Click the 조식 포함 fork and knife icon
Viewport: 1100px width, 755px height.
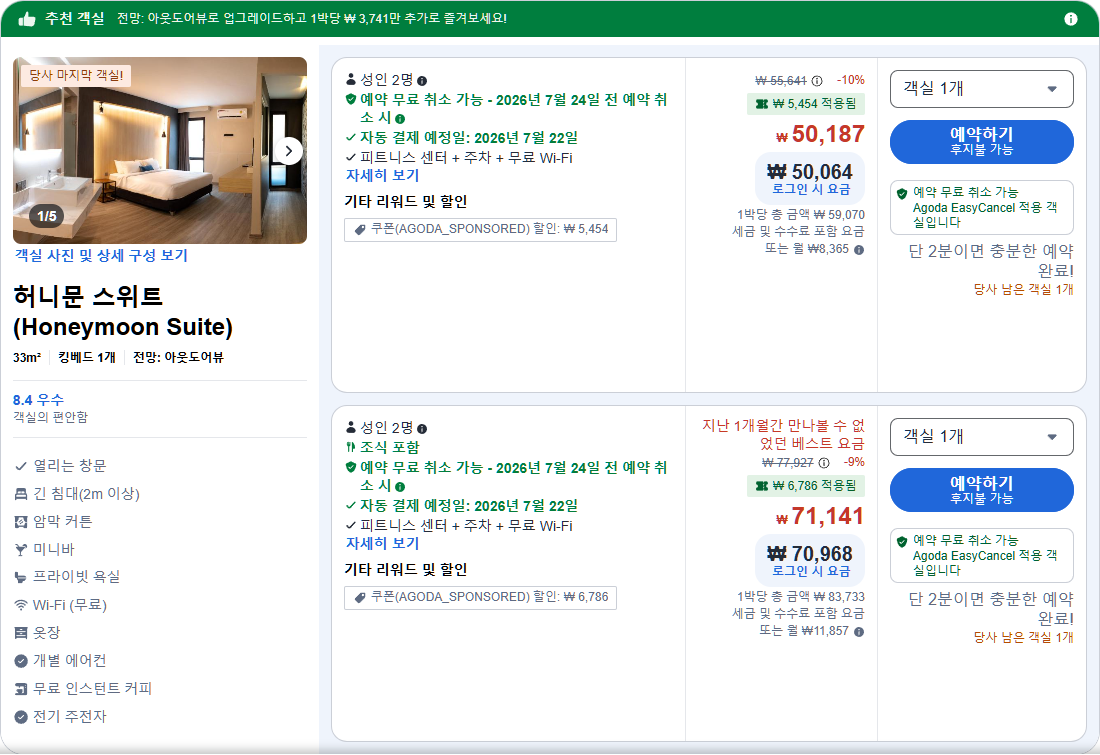[x=351, y=447]
